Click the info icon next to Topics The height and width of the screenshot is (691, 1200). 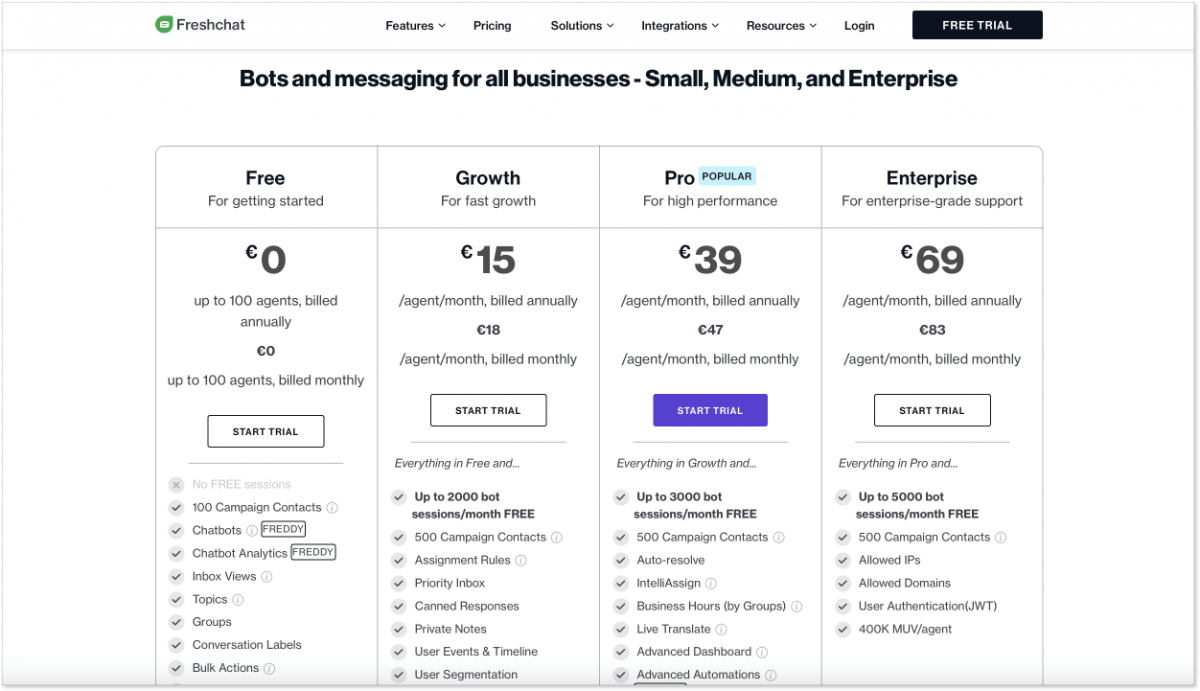coord(238,599)
